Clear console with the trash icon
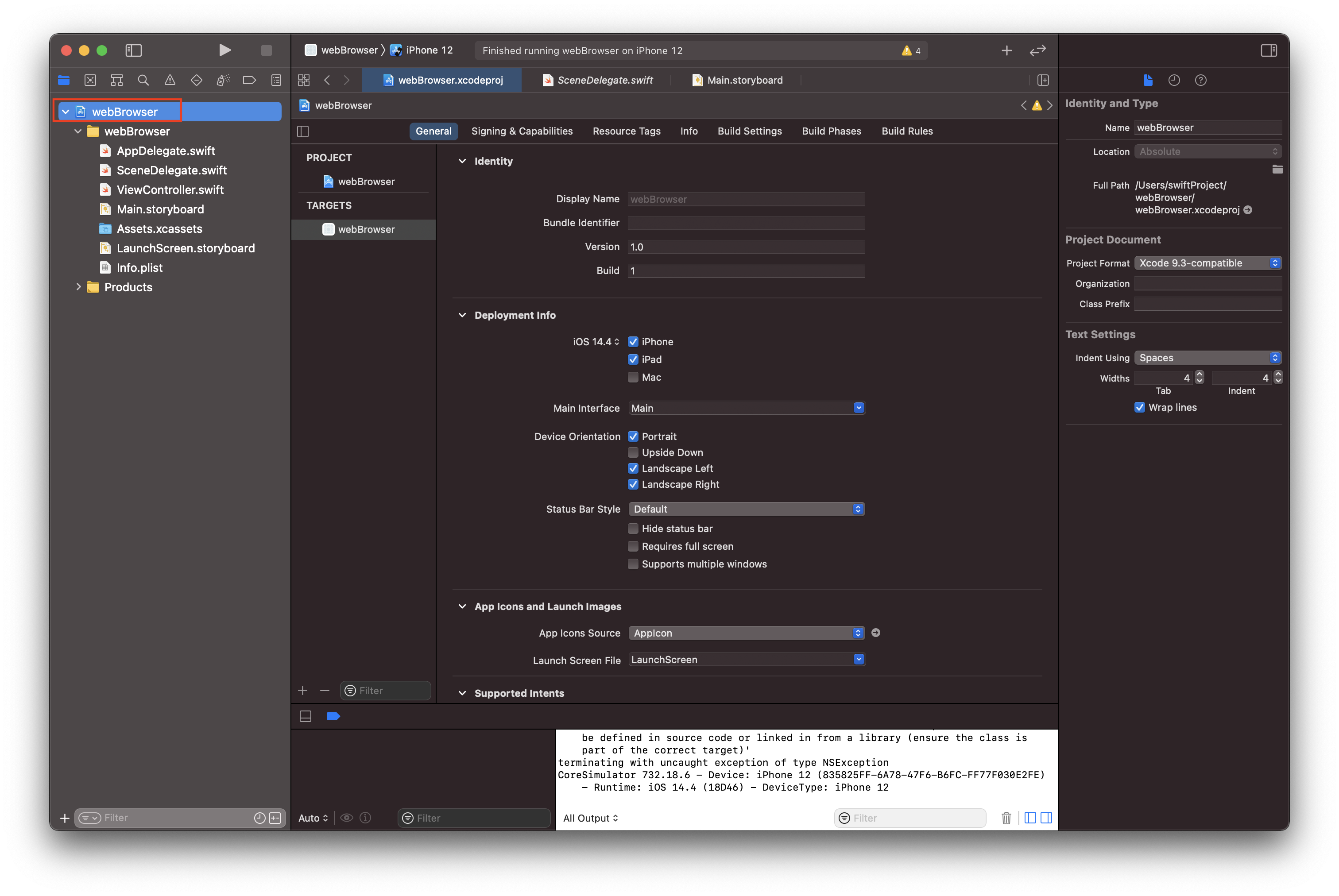The image size is (1339, 896). (x=1006, y=818)
